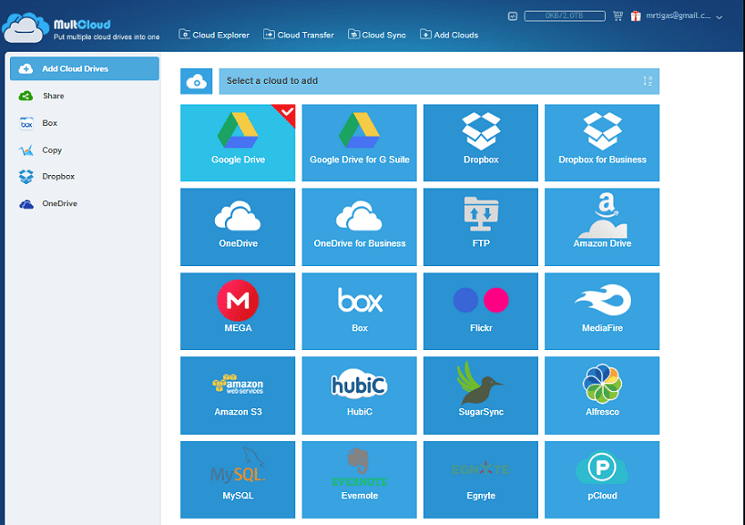Add MediaFire cloud
Screen dimensions: 745x525
602,311
